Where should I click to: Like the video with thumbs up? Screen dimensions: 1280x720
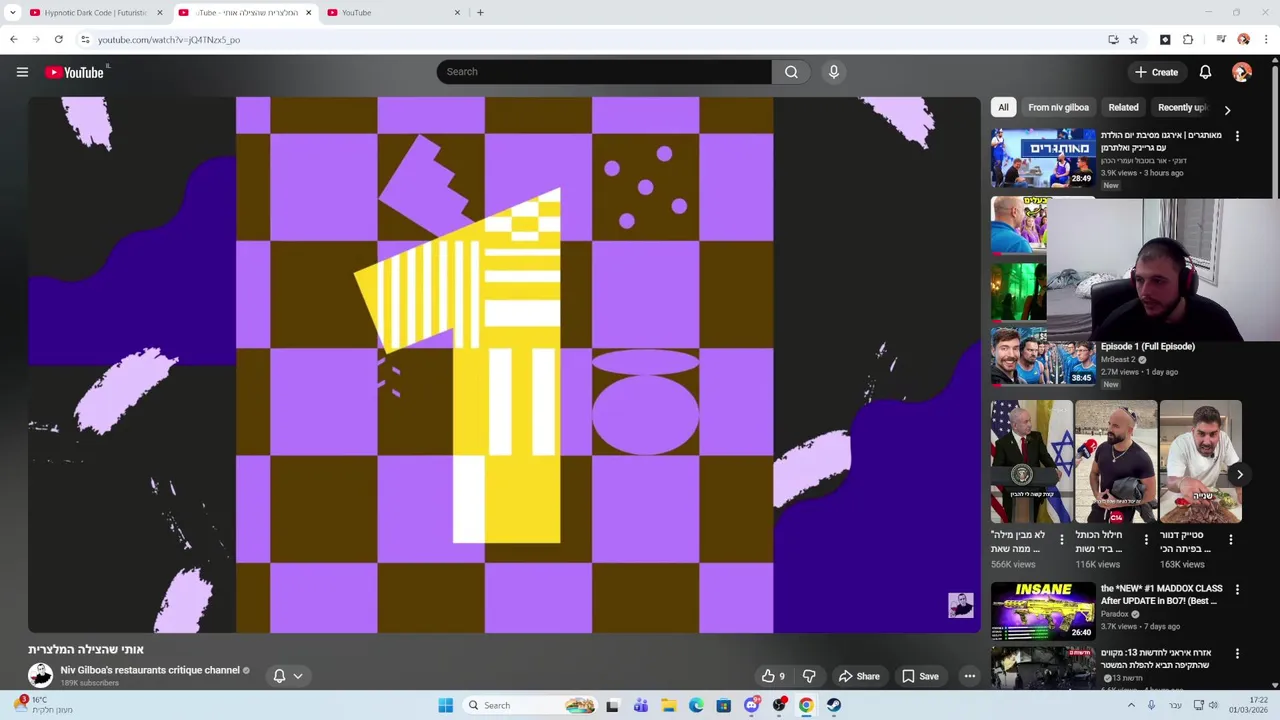click(x=773, y=676)
